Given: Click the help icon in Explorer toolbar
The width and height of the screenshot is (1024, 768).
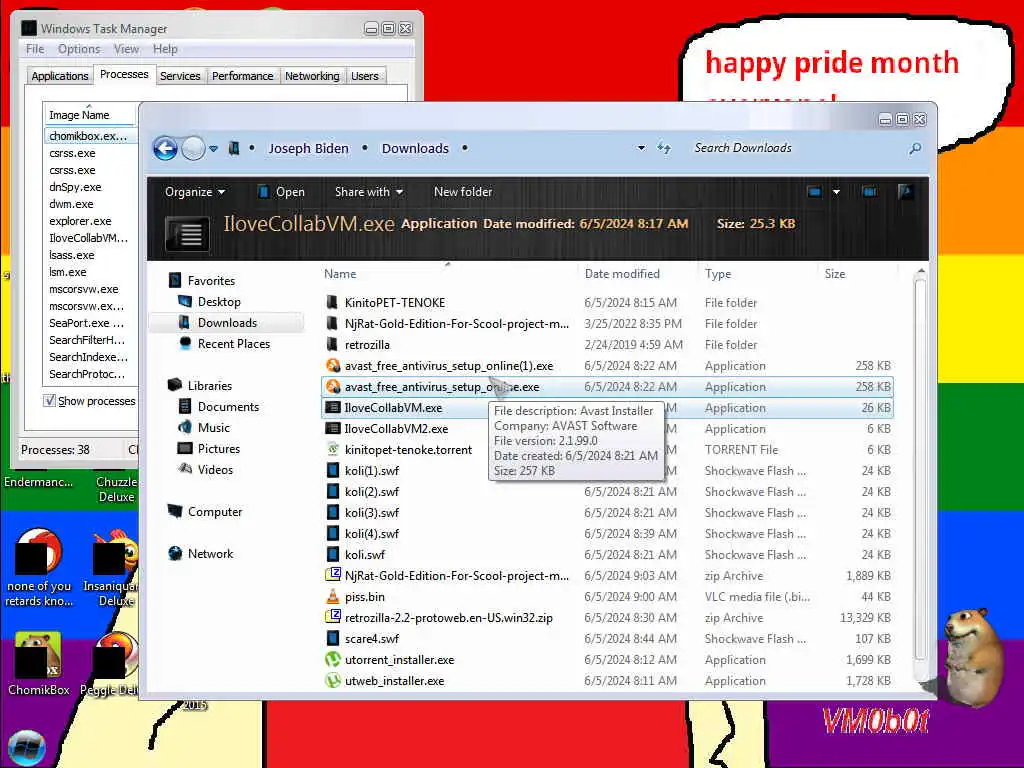Looking at the screenshot, I should 906,192.
